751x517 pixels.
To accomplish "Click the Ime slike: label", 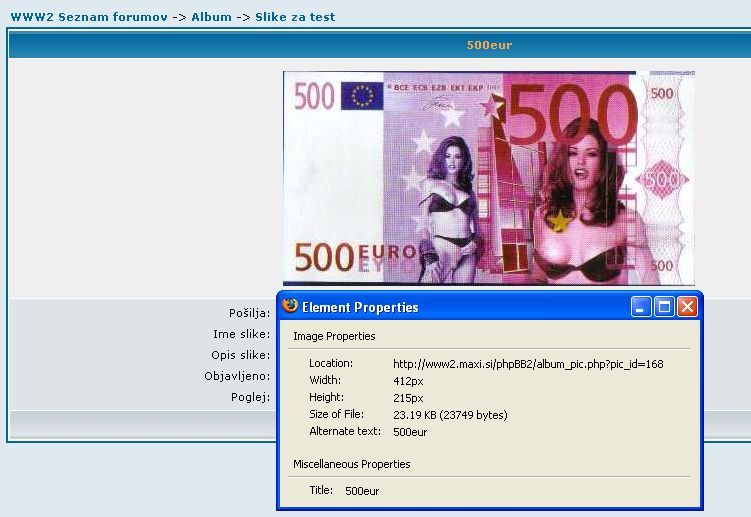I will point(242,334).
